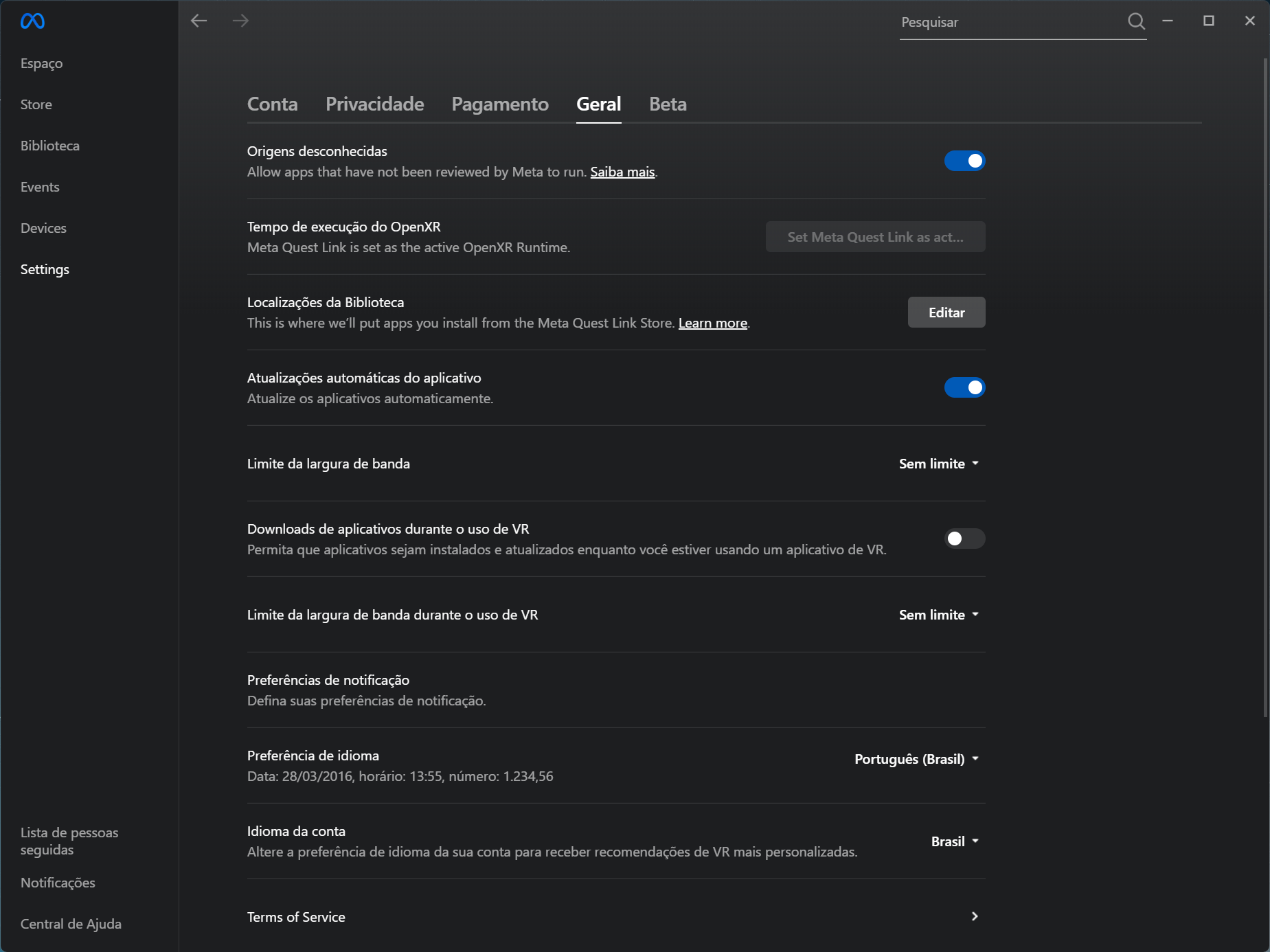Image resolution: width=1270 pixels, height=952 pixels.
Task: Open Limite da largura de banda dropdown
Action: click(938, 464)
